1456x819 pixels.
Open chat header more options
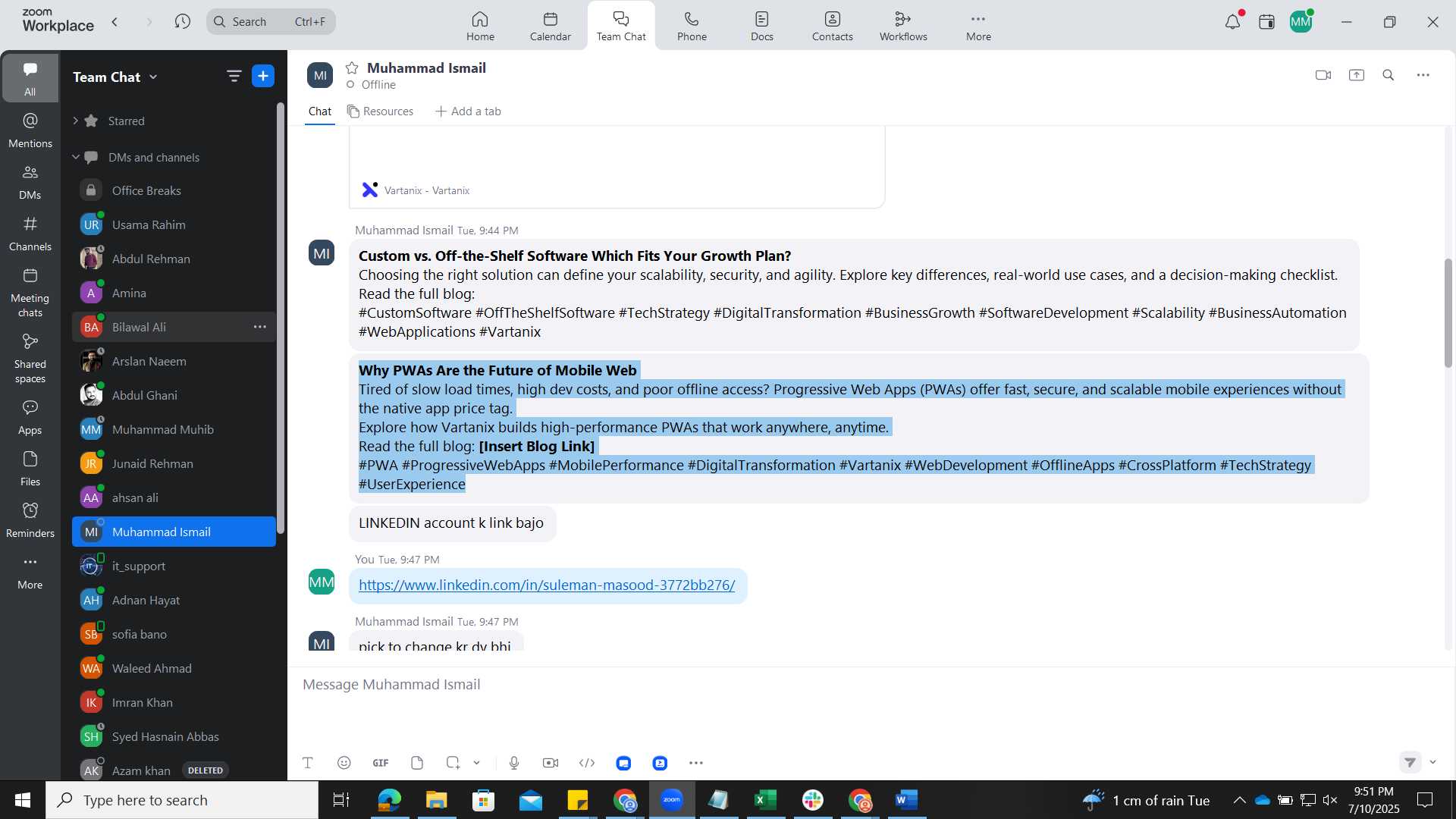tap(1423, 75)
